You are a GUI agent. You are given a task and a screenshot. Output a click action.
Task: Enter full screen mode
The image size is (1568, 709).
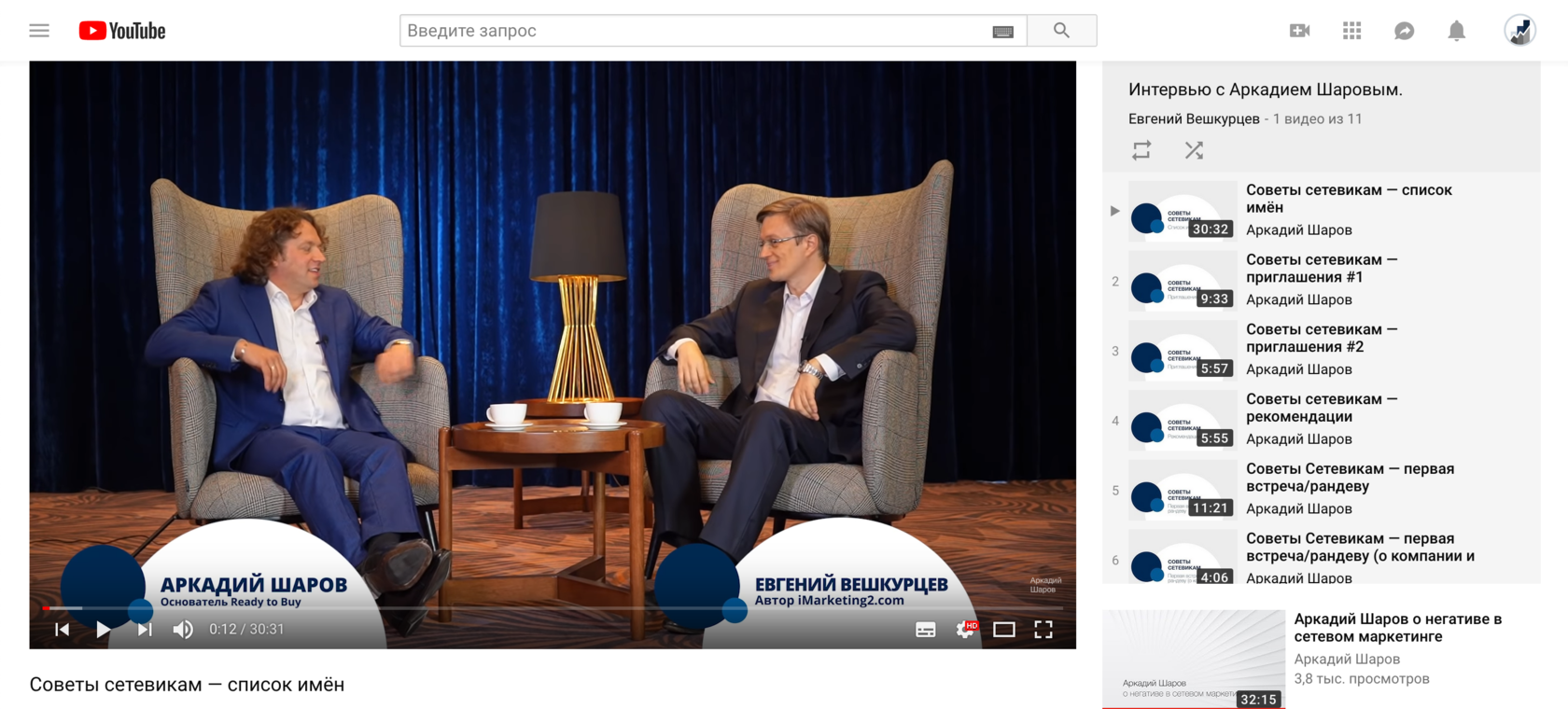pos(1043,630)
